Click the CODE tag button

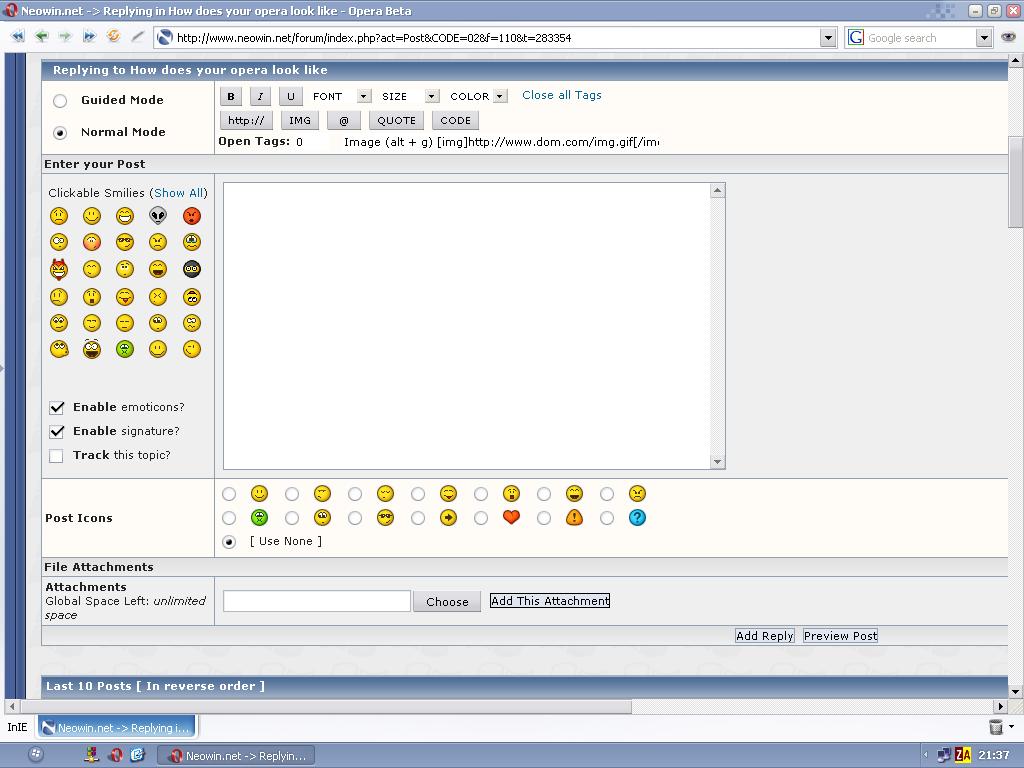point(455,120)
